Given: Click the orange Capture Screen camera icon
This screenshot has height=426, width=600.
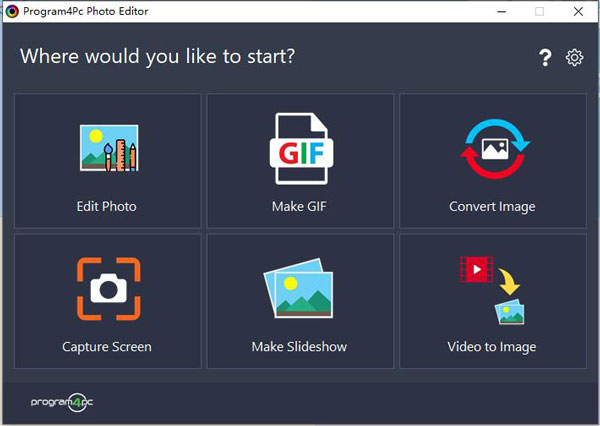Looking at the screenshot, I should pyautogui.click(x=109, y=289).
